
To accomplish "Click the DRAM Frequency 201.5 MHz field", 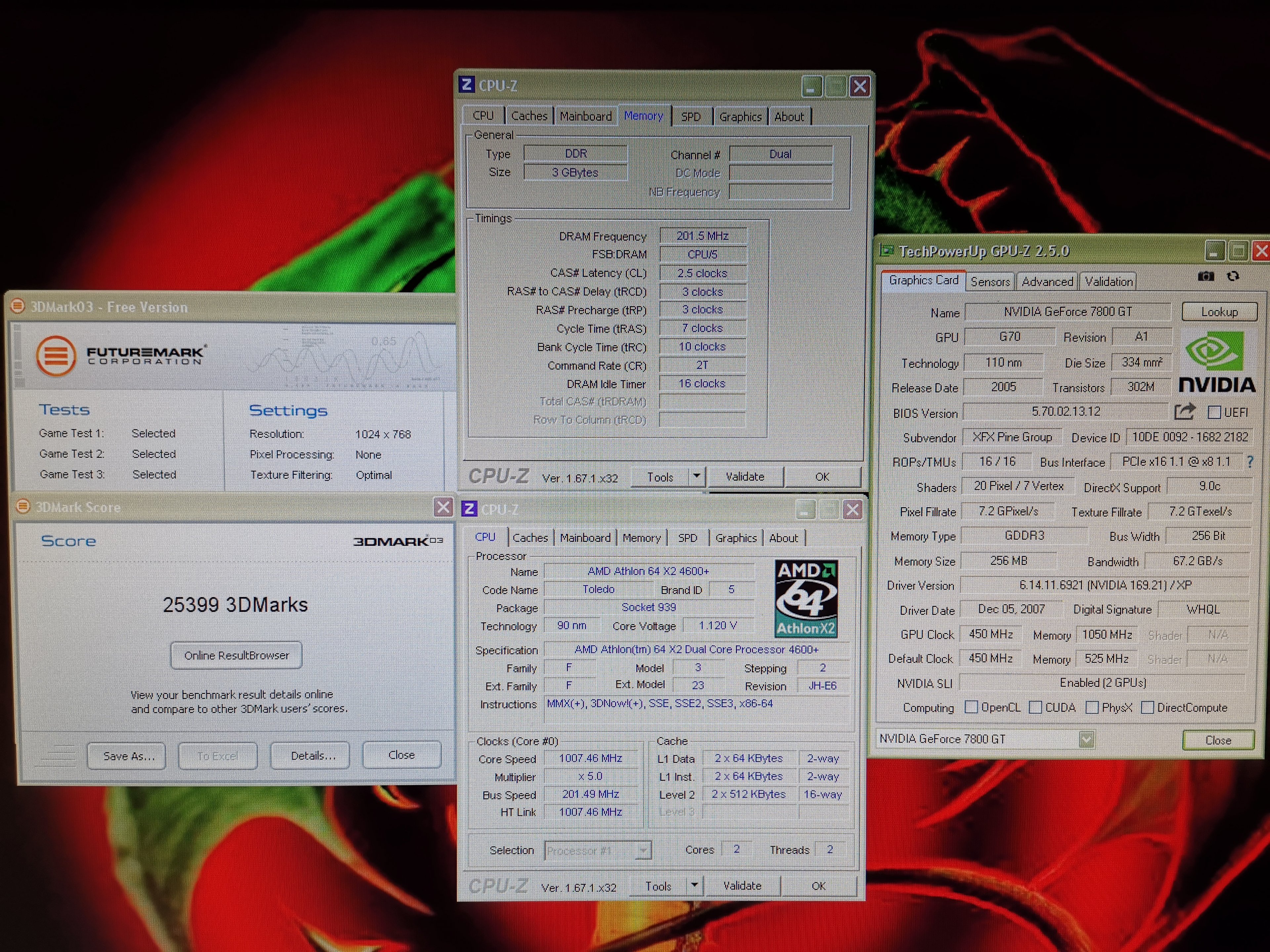I will pyautogui.click(x=703, y=236).
